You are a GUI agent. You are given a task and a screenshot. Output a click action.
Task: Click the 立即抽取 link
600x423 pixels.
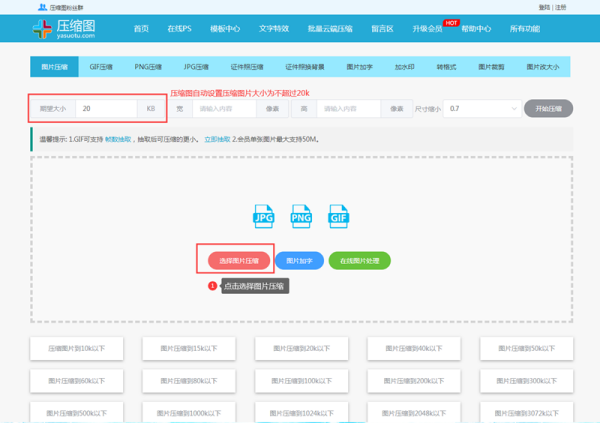click(x=217, y=139)
